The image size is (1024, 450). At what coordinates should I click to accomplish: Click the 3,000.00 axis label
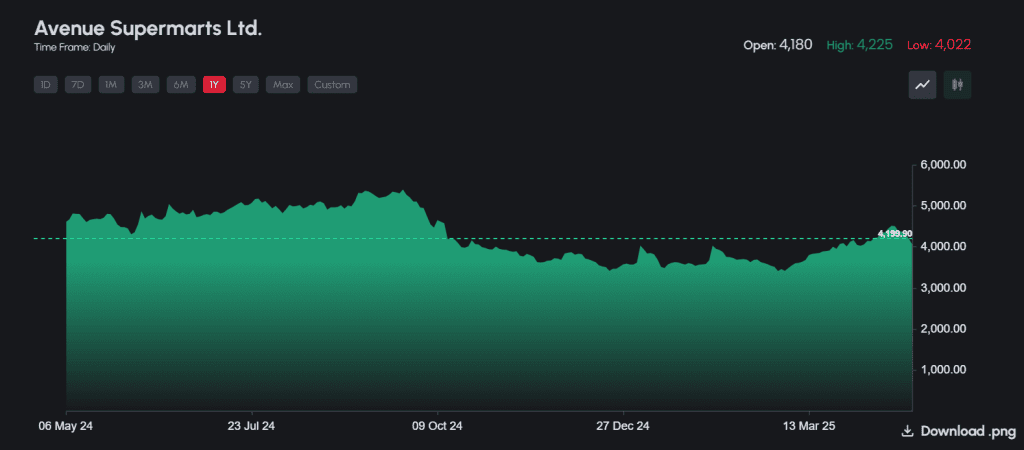coord(942,288)
